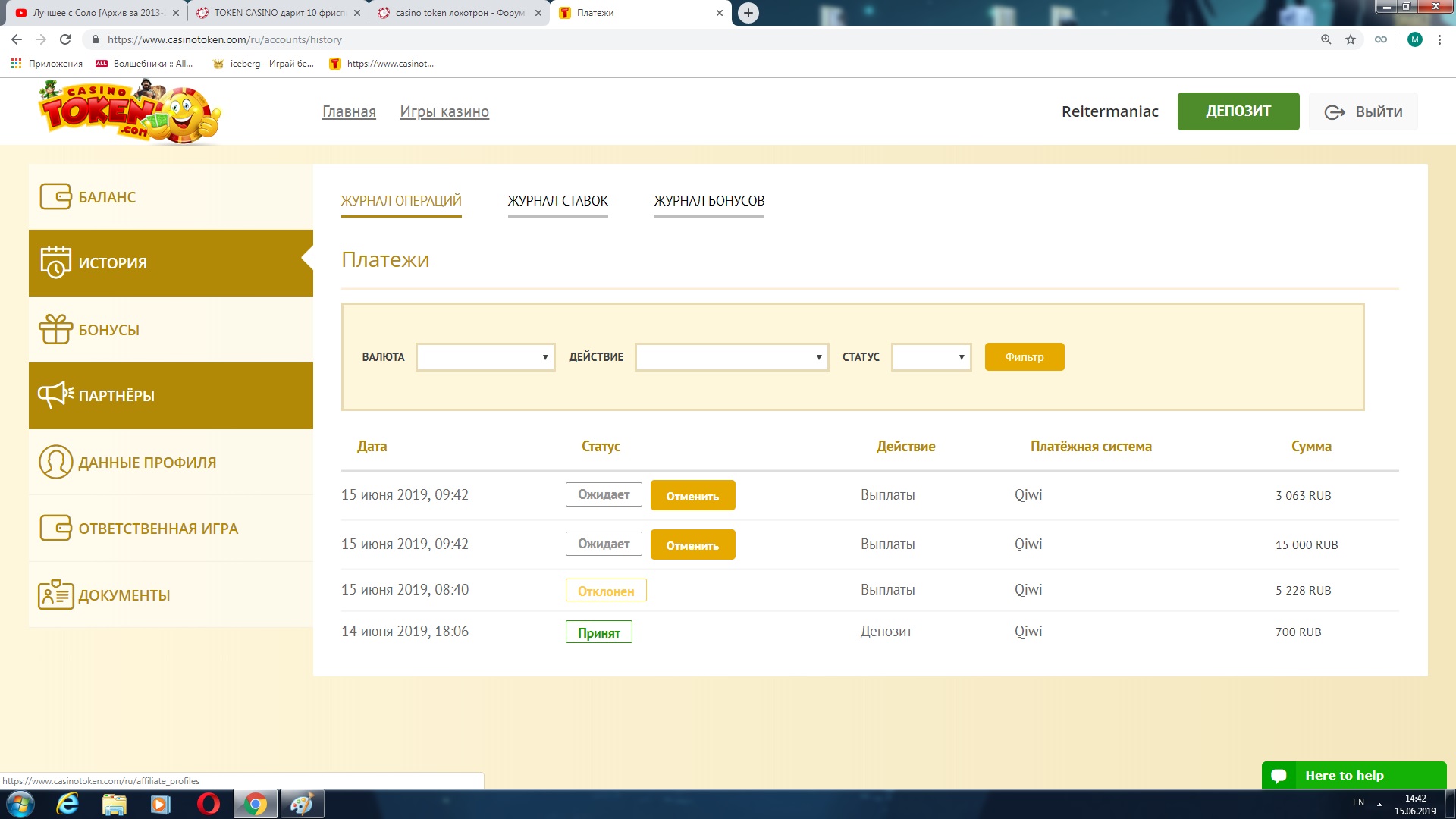Open the Журнал бонусов tab
The image size is (1456, 819).
coord(709,201)
